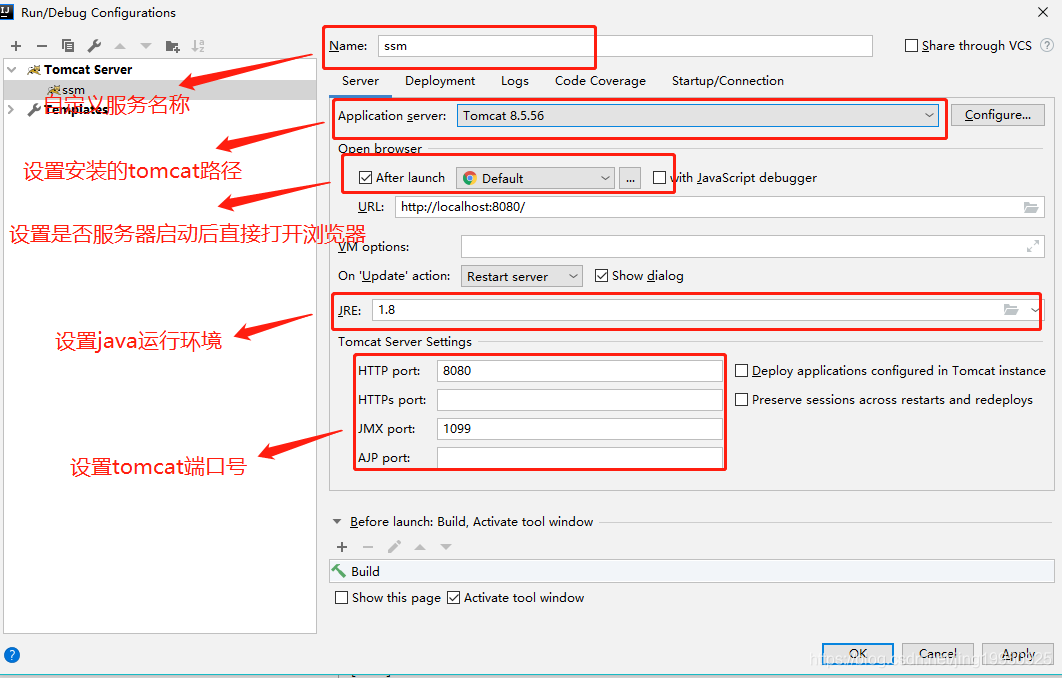Click the HTTP port field
This screenshot has height=678, width=1062.
click(x=580, y=370)
